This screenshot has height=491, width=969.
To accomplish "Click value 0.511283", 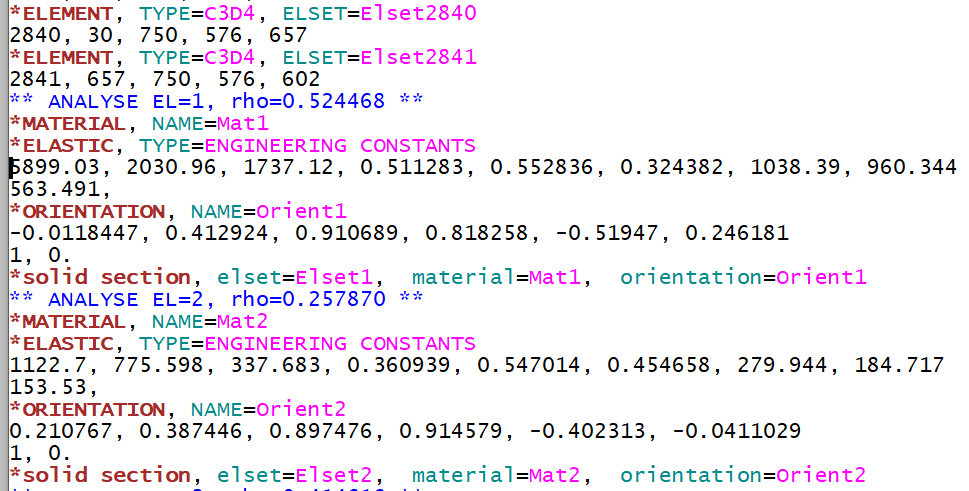I will click(411, 167).
